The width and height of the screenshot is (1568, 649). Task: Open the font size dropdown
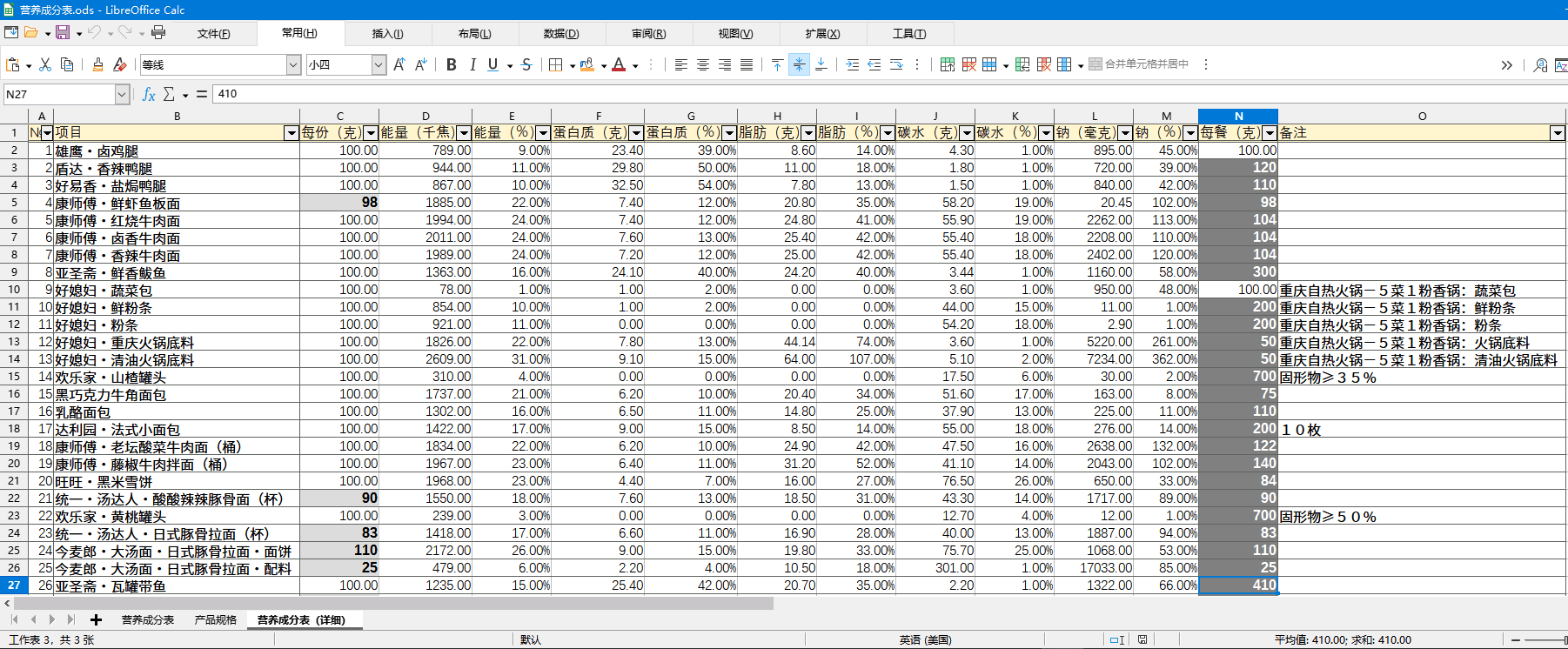click(379, 64)
